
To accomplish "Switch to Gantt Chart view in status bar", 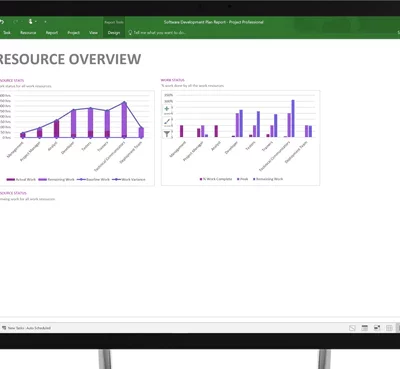I will tap(352, 328).
